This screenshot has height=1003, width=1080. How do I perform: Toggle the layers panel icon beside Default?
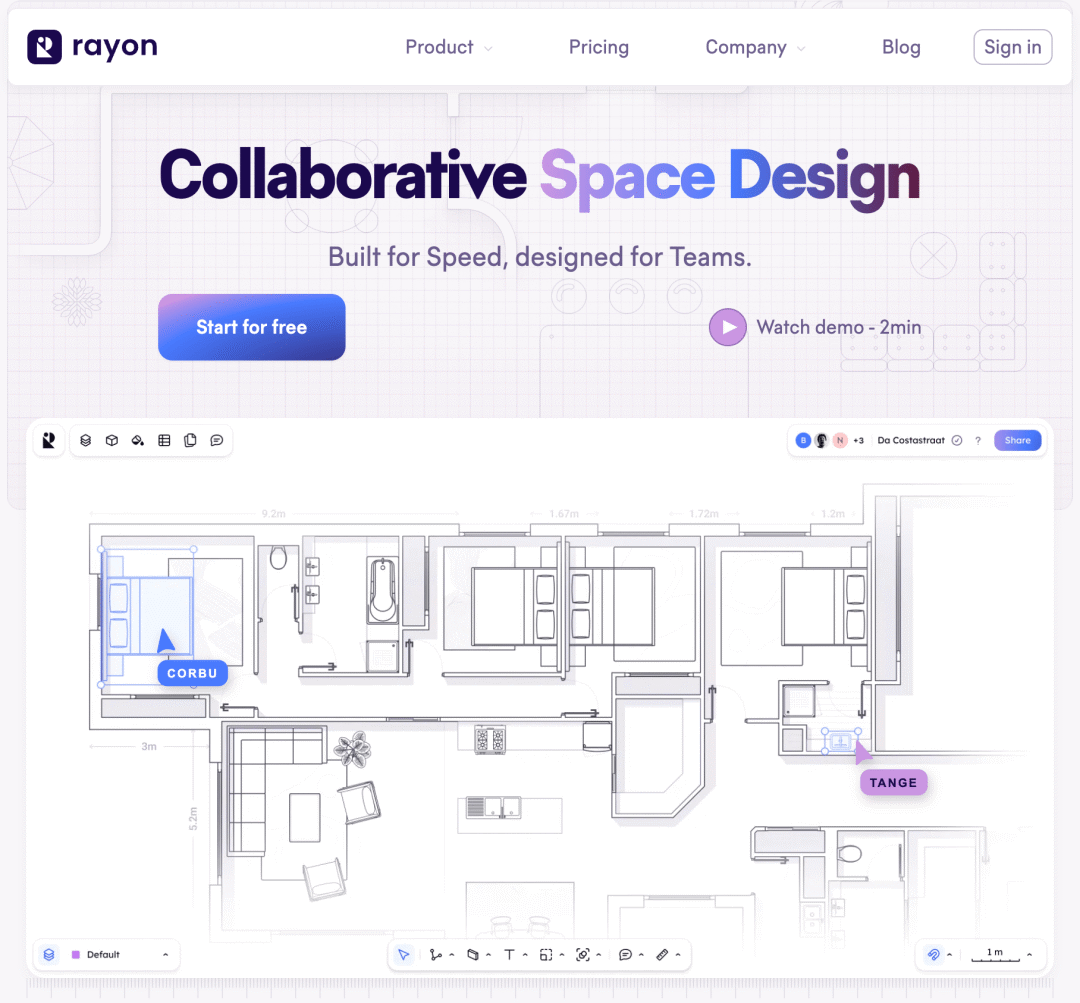[x=49, y=955]
